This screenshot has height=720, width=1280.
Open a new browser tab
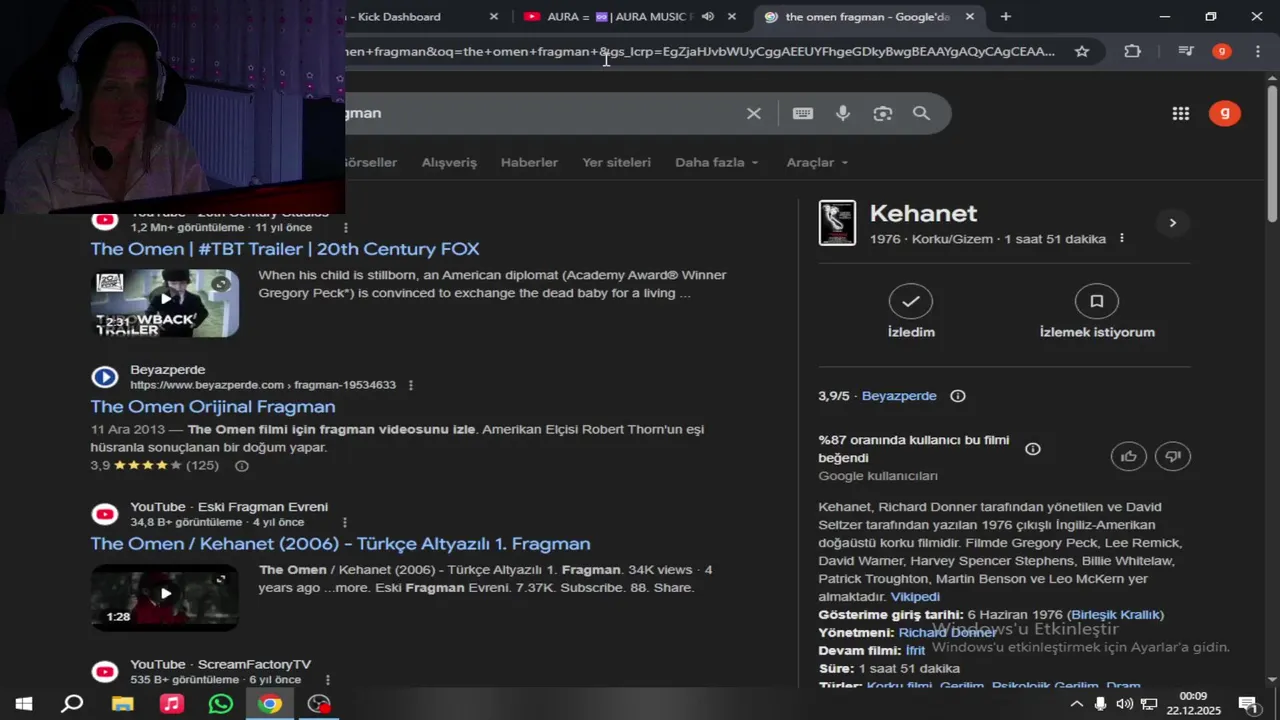click(1006, 17)
